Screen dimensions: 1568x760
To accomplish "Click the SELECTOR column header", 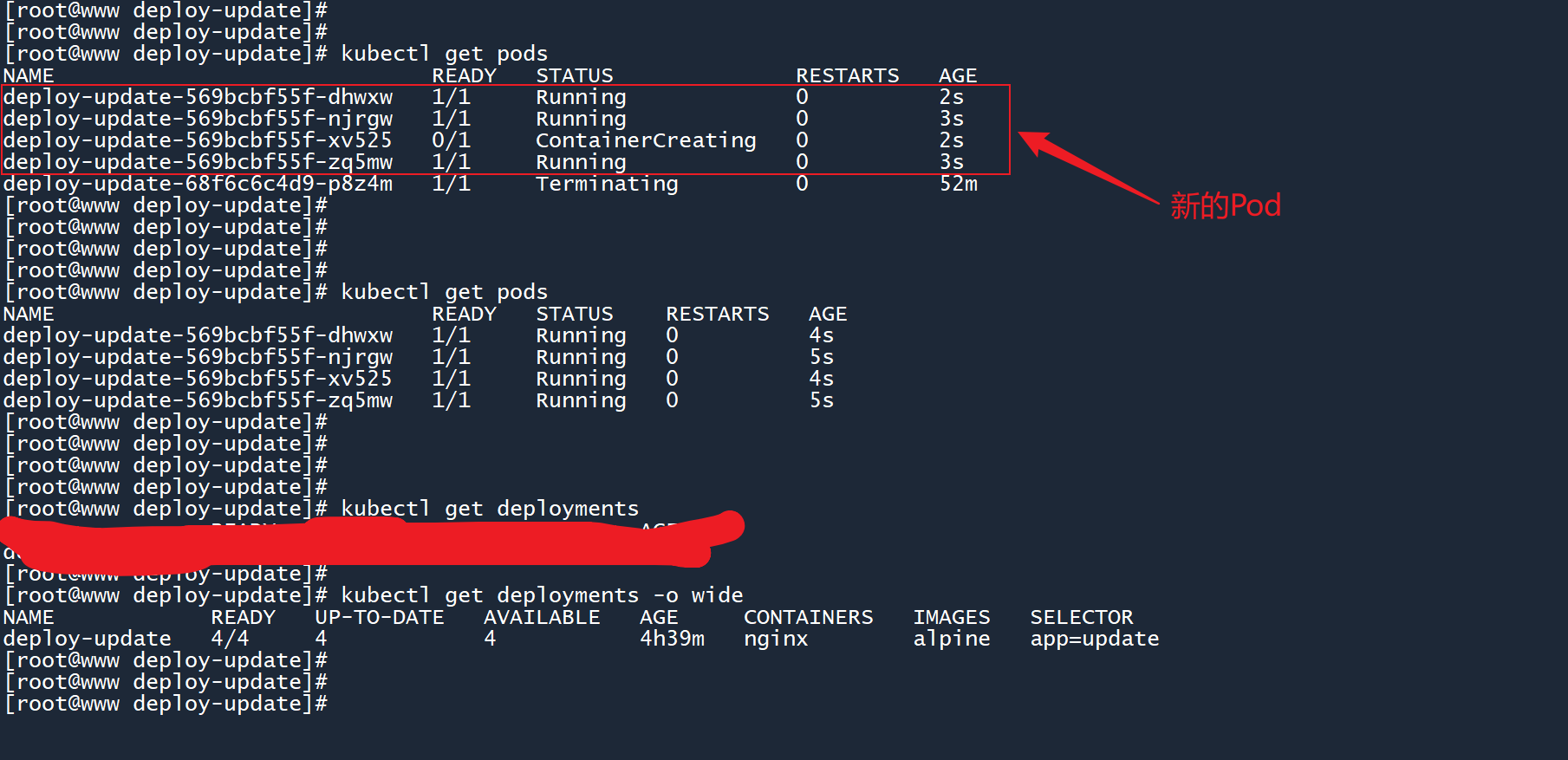I will pyautogui.click(x=1081, y=617).
